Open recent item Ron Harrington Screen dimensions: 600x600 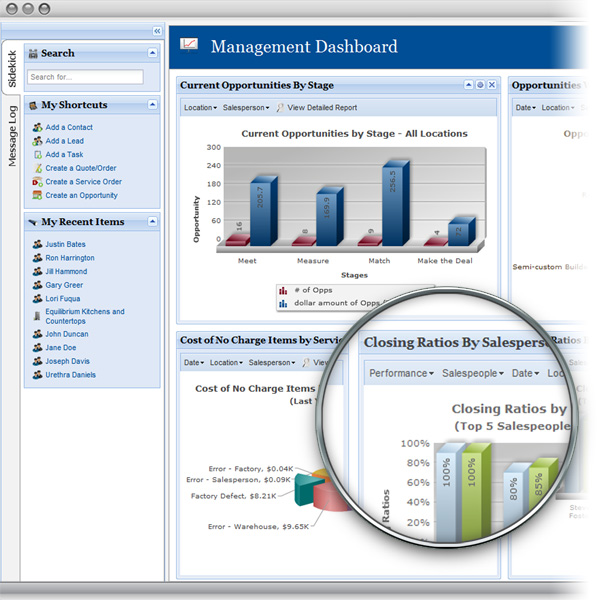[x=70, y=258]
